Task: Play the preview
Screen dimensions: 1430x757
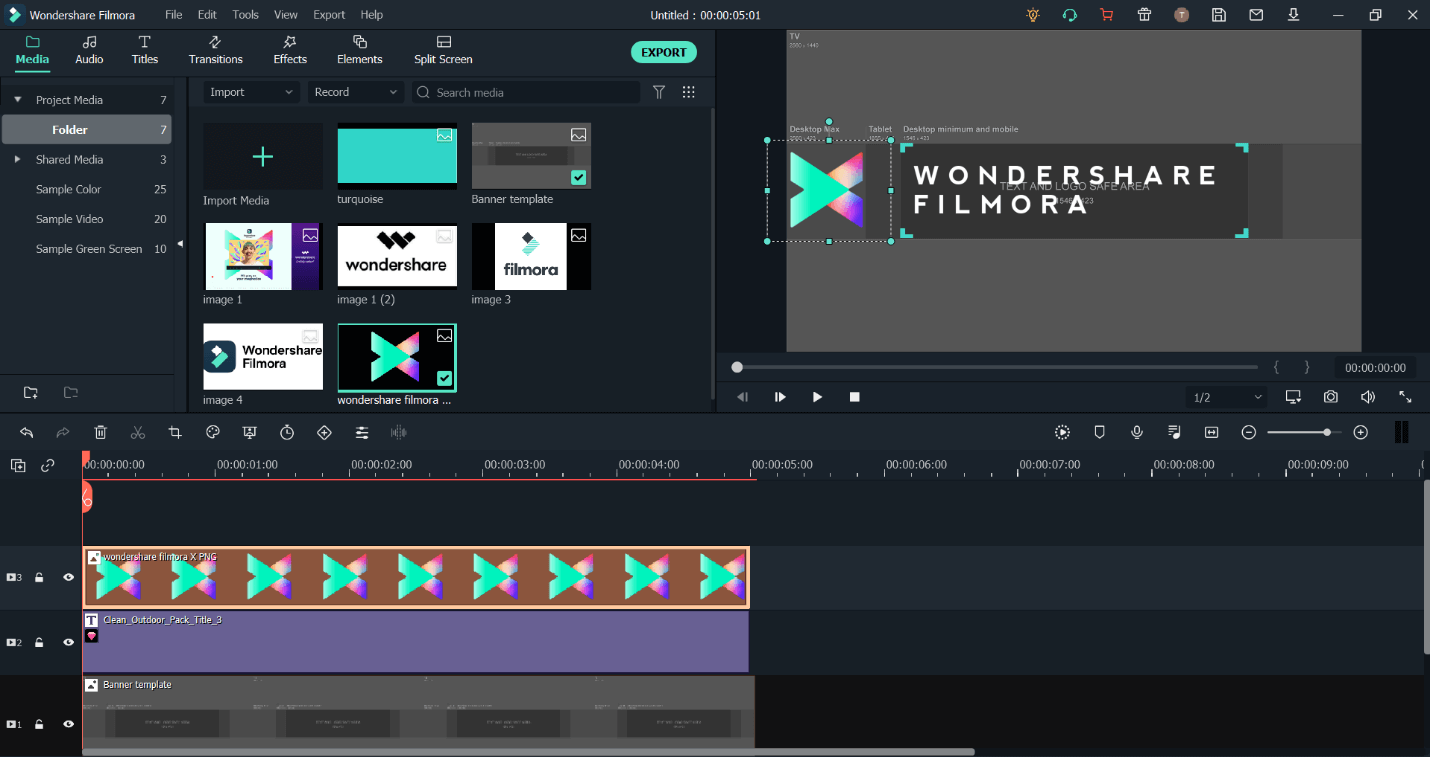Action: [x=817, y=397]
